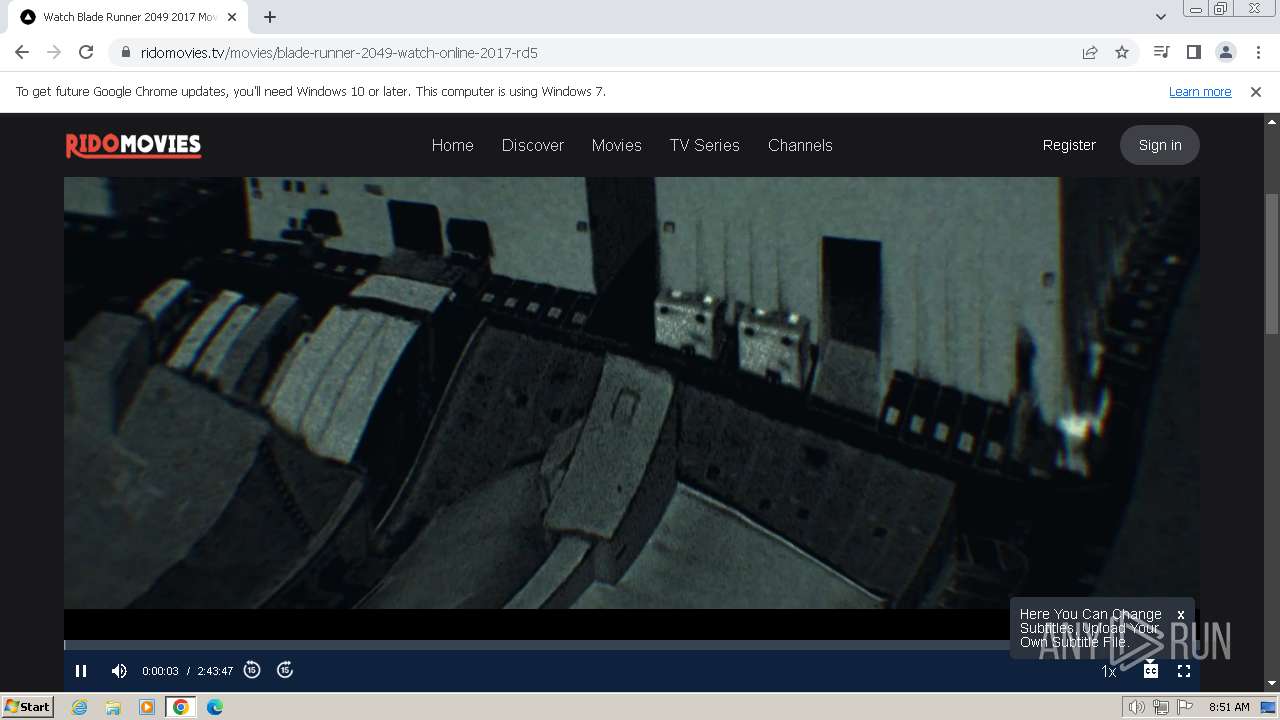This screenshot has width=1280, height=720.
Task: Pause the video playback
Action: pyautogui.click(x=81, y=671)
